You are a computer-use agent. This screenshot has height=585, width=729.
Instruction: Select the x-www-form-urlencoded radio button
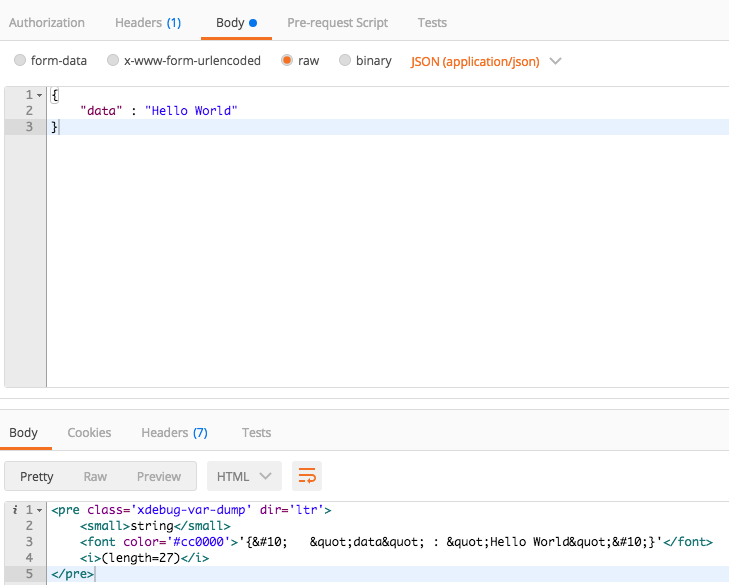(113, 60)
